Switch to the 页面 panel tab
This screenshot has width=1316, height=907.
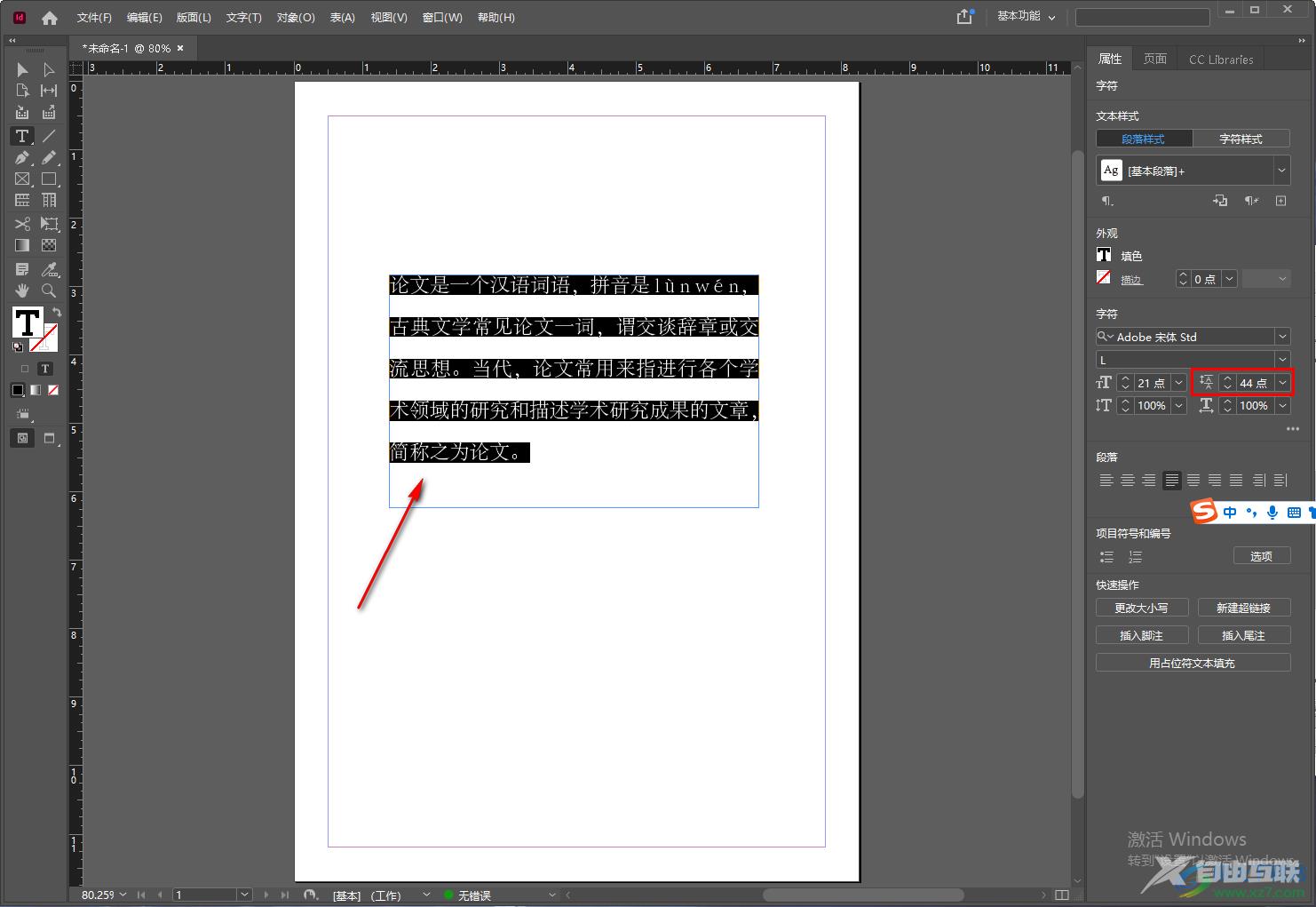[1155, 59]
